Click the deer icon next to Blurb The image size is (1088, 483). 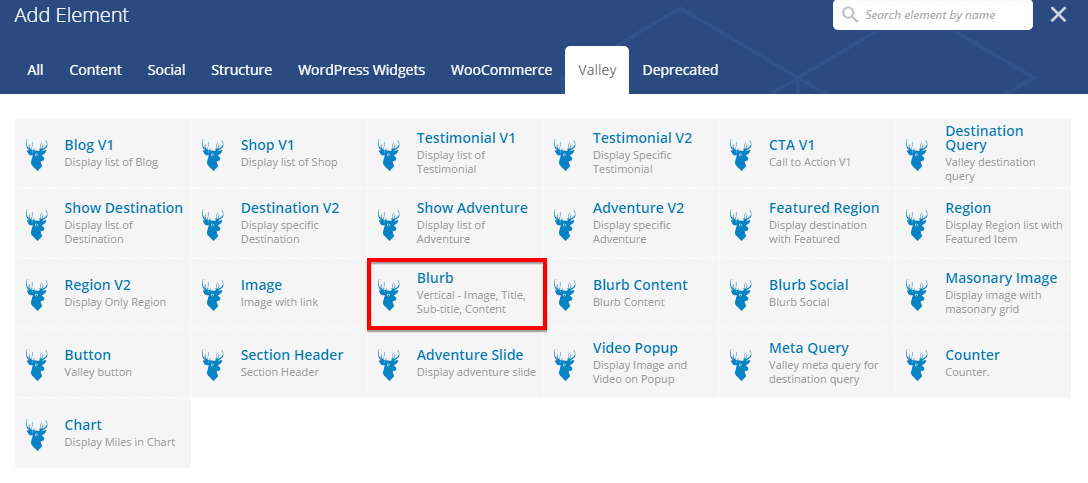coord(389,294)
